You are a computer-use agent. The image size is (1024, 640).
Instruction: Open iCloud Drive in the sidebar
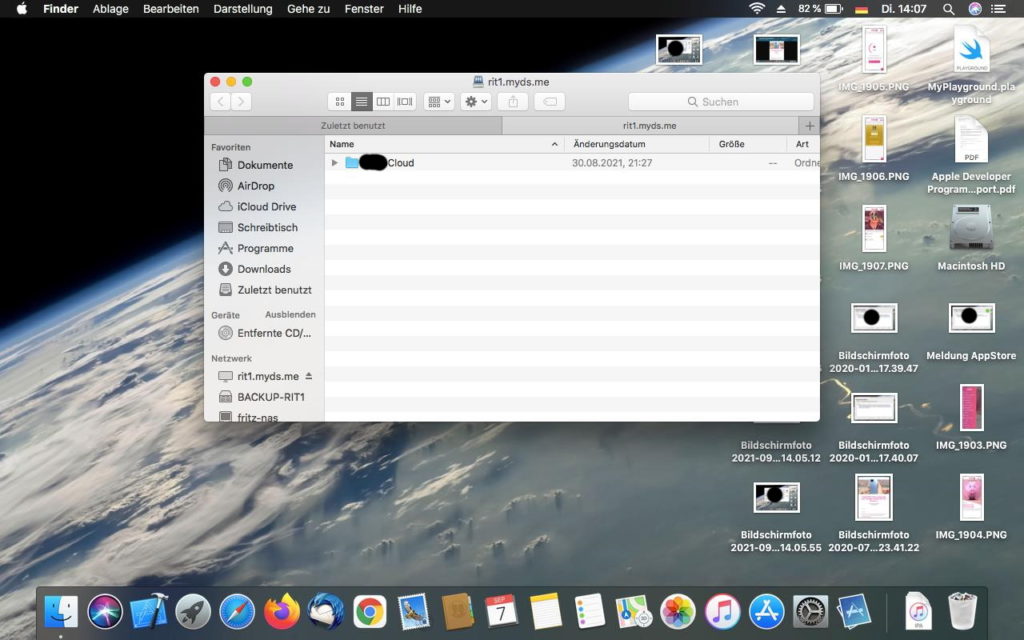pos(266,207)
